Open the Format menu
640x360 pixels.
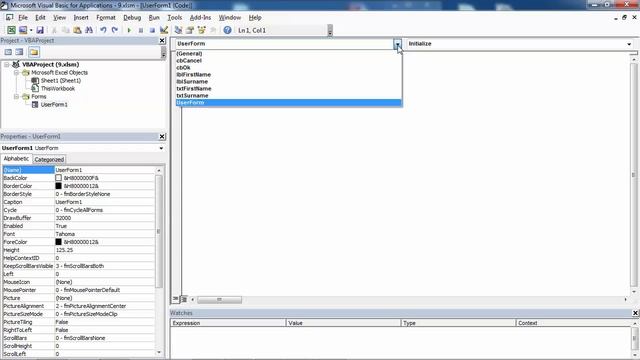coord(106,18)
